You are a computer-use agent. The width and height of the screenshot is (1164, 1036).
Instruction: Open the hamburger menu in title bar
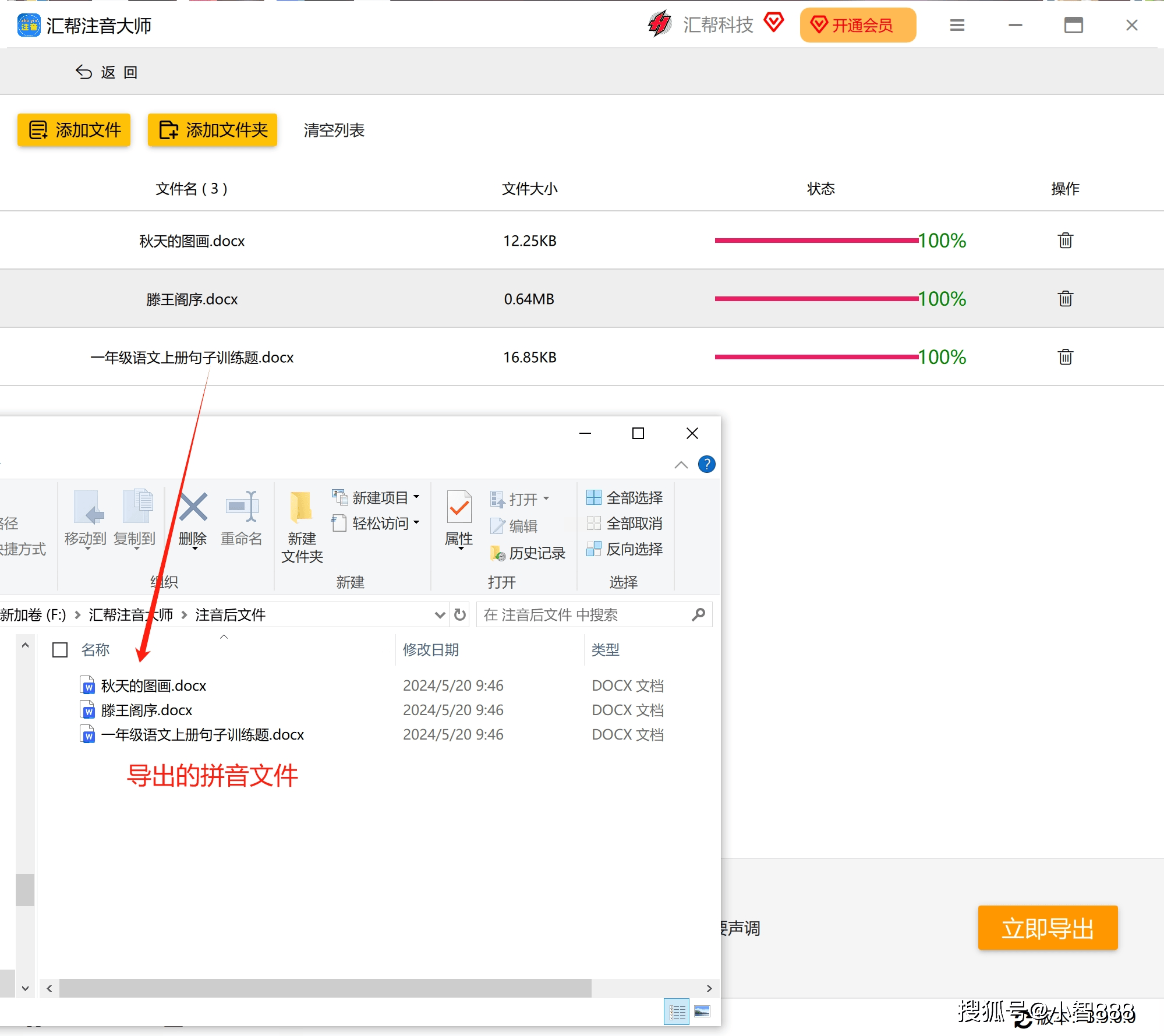tap(957, 25)
